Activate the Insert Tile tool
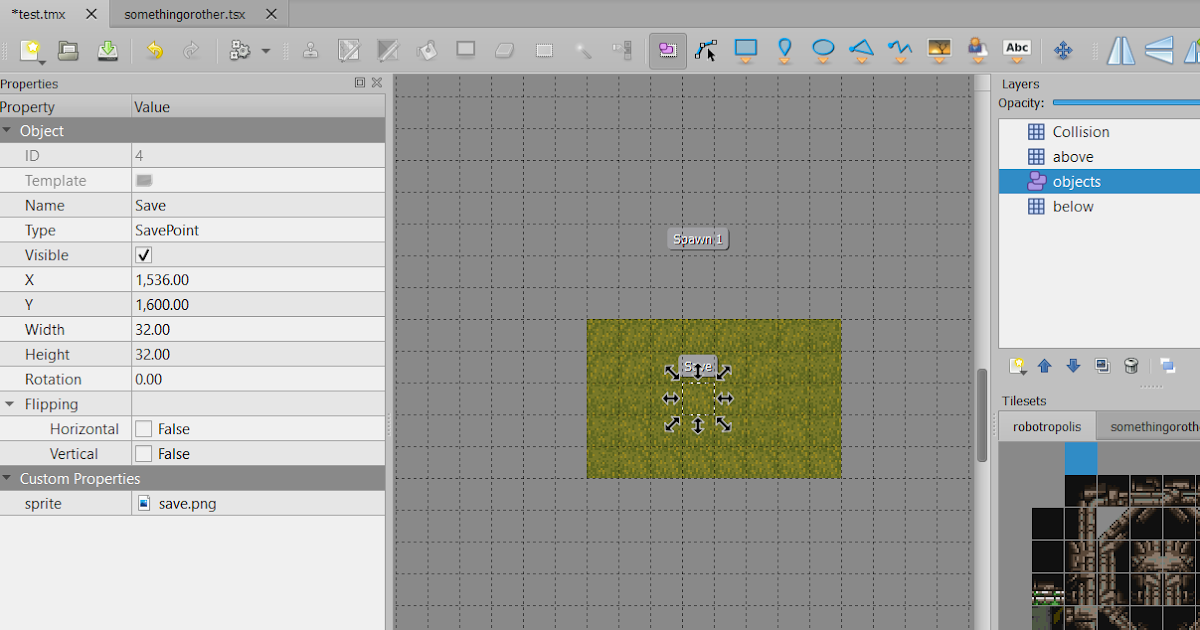The image size is (1200, 630). [939, 50]
